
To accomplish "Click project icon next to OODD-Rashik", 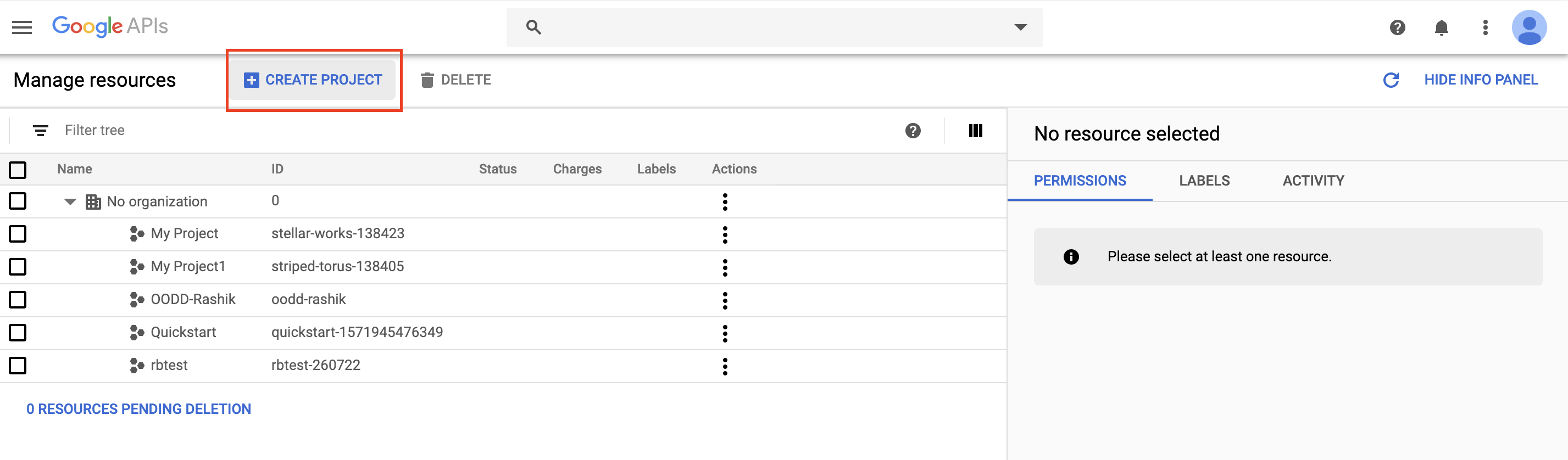I will (x=137, y=299).
